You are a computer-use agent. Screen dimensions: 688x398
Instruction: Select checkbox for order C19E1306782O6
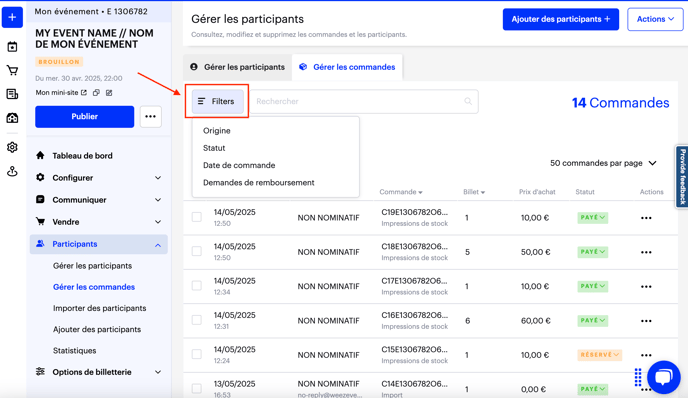pyautogui.click(x=197, y=217)
